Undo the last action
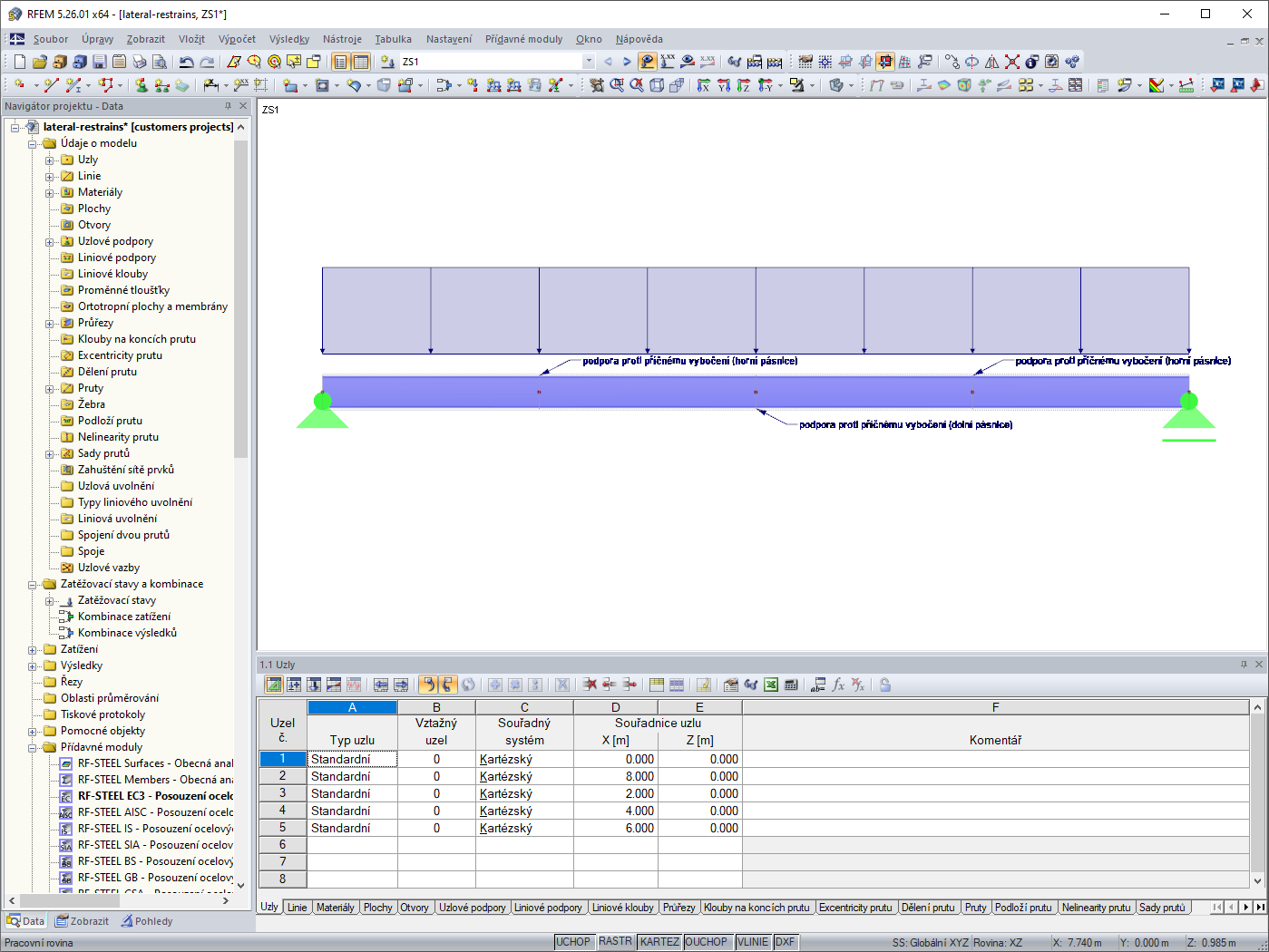1269x952 pixels. coord(187,61)
